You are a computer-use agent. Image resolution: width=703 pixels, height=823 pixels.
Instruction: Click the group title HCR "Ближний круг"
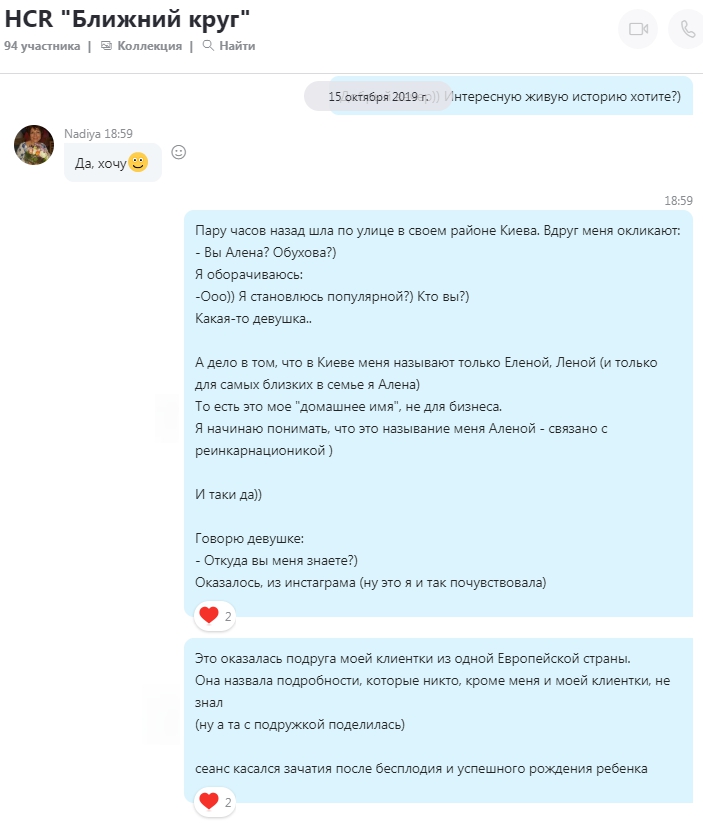coord(127,19)
